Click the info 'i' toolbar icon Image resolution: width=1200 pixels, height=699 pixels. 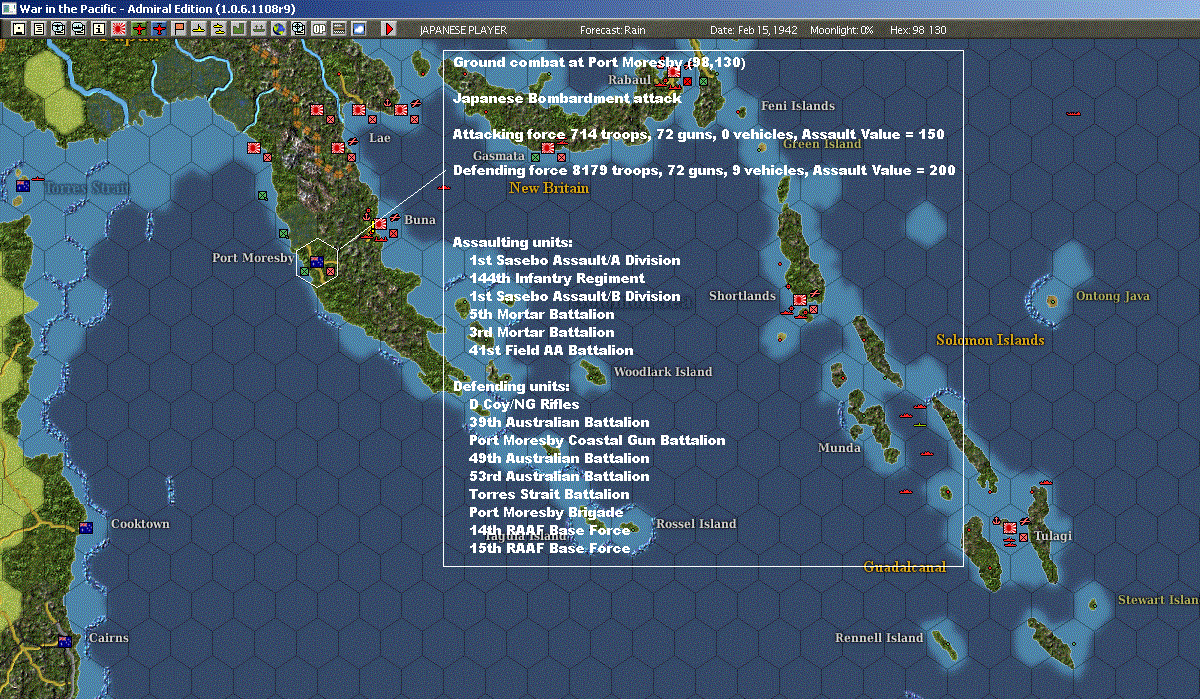pyautogui.click(x=98, y=29)
